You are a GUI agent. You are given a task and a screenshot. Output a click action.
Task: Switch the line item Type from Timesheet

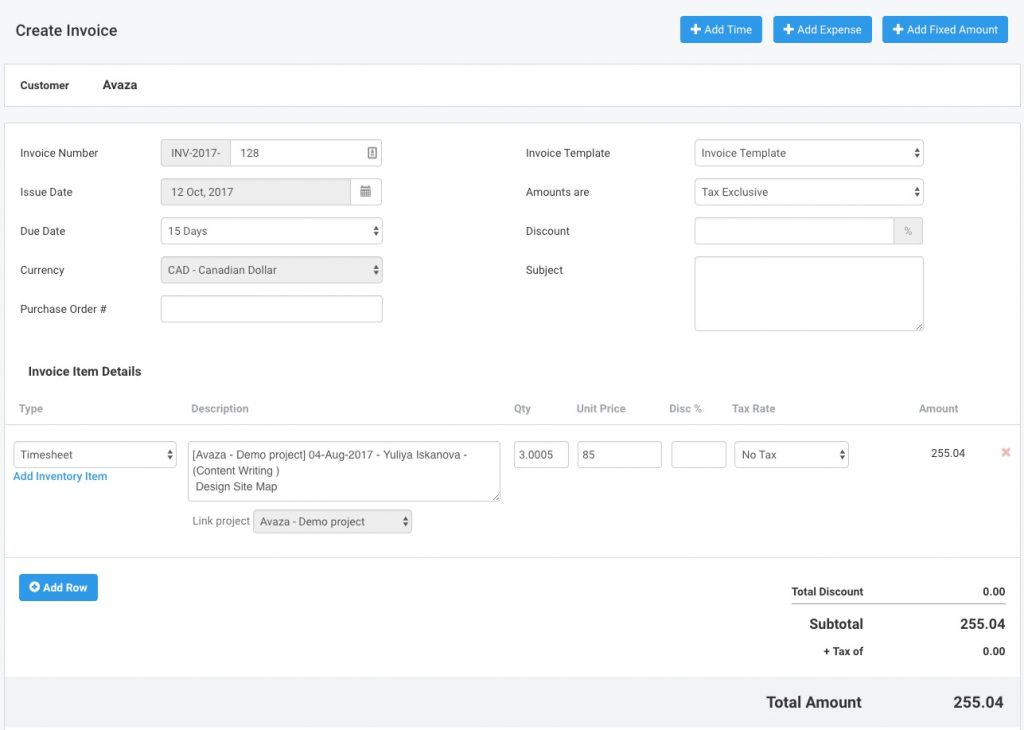(x=95, y=453)
